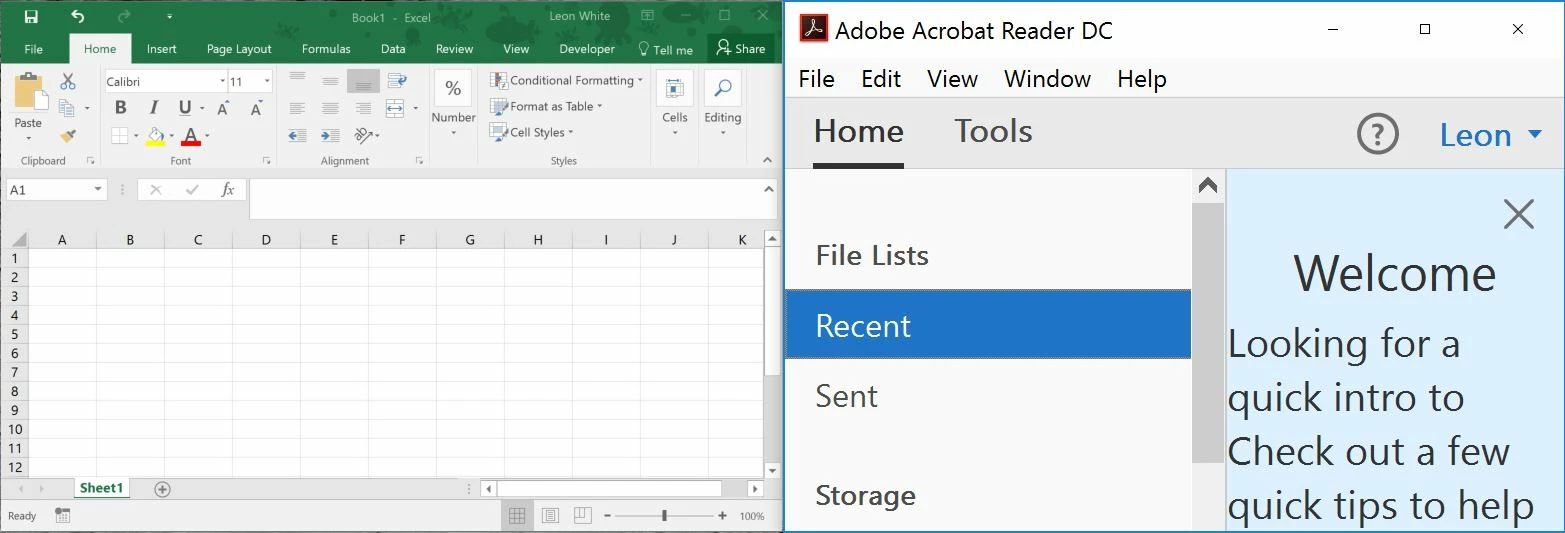1565x533 pixels.
Task: Click the Redo arrow in Excel
Action: [124, 17]
